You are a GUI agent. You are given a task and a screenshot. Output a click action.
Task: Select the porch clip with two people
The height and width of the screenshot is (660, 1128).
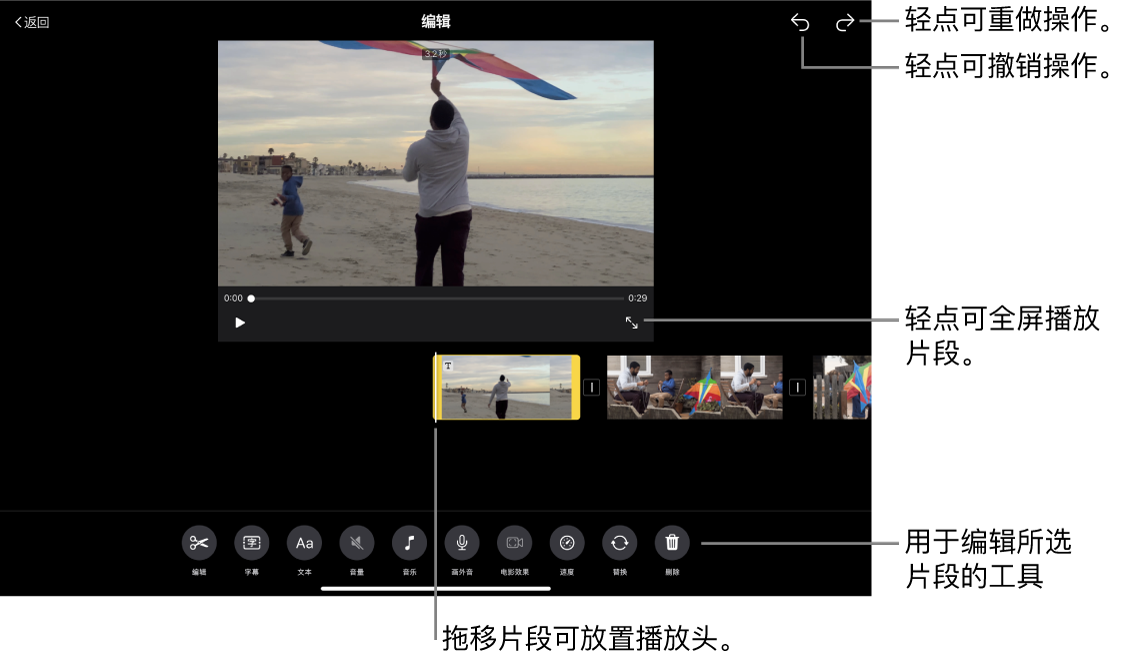click(x=695, y=387)
